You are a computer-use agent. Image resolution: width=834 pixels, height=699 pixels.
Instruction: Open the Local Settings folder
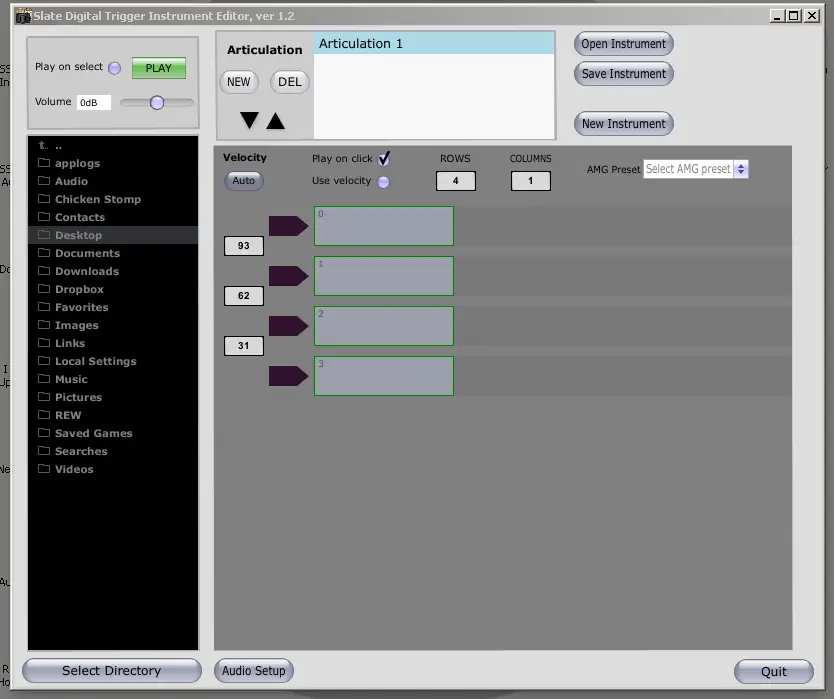click(x=113, y=361)
